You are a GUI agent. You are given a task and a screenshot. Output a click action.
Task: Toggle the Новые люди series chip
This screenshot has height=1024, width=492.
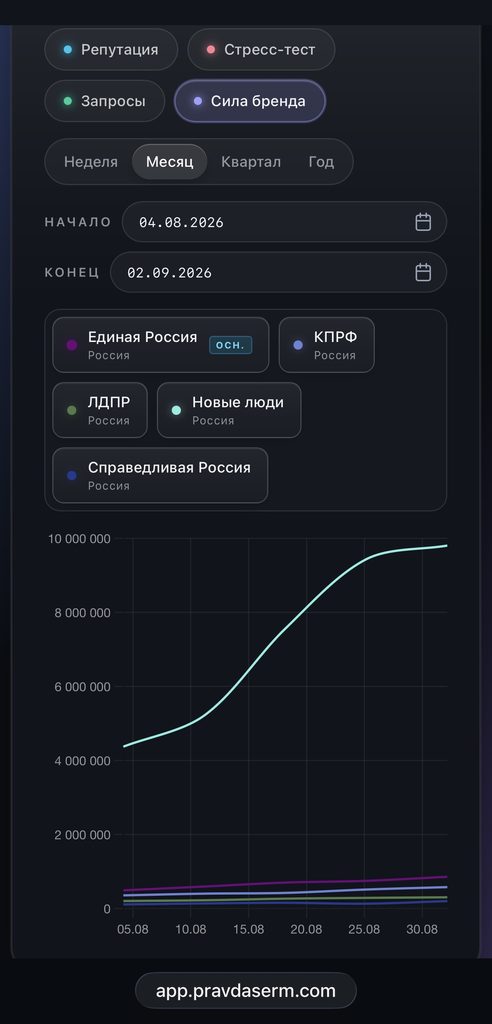pos(229,410)
